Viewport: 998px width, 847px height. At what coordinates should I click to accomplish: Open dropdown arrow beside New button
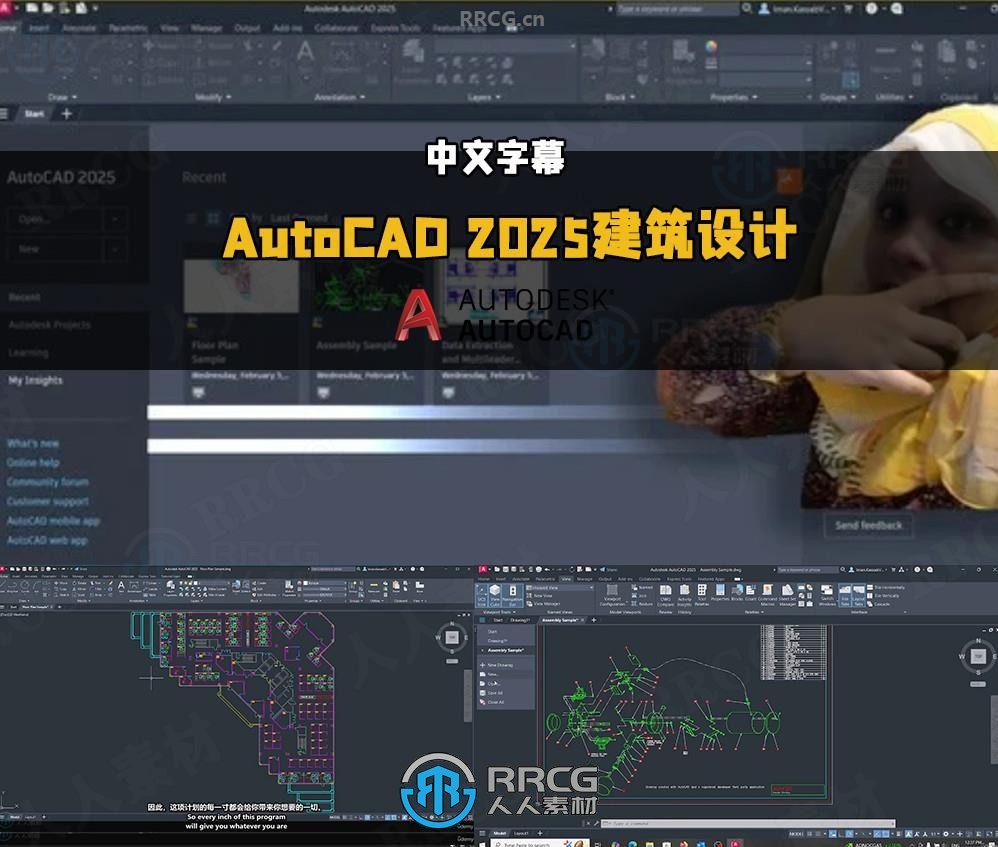point(115,249)
